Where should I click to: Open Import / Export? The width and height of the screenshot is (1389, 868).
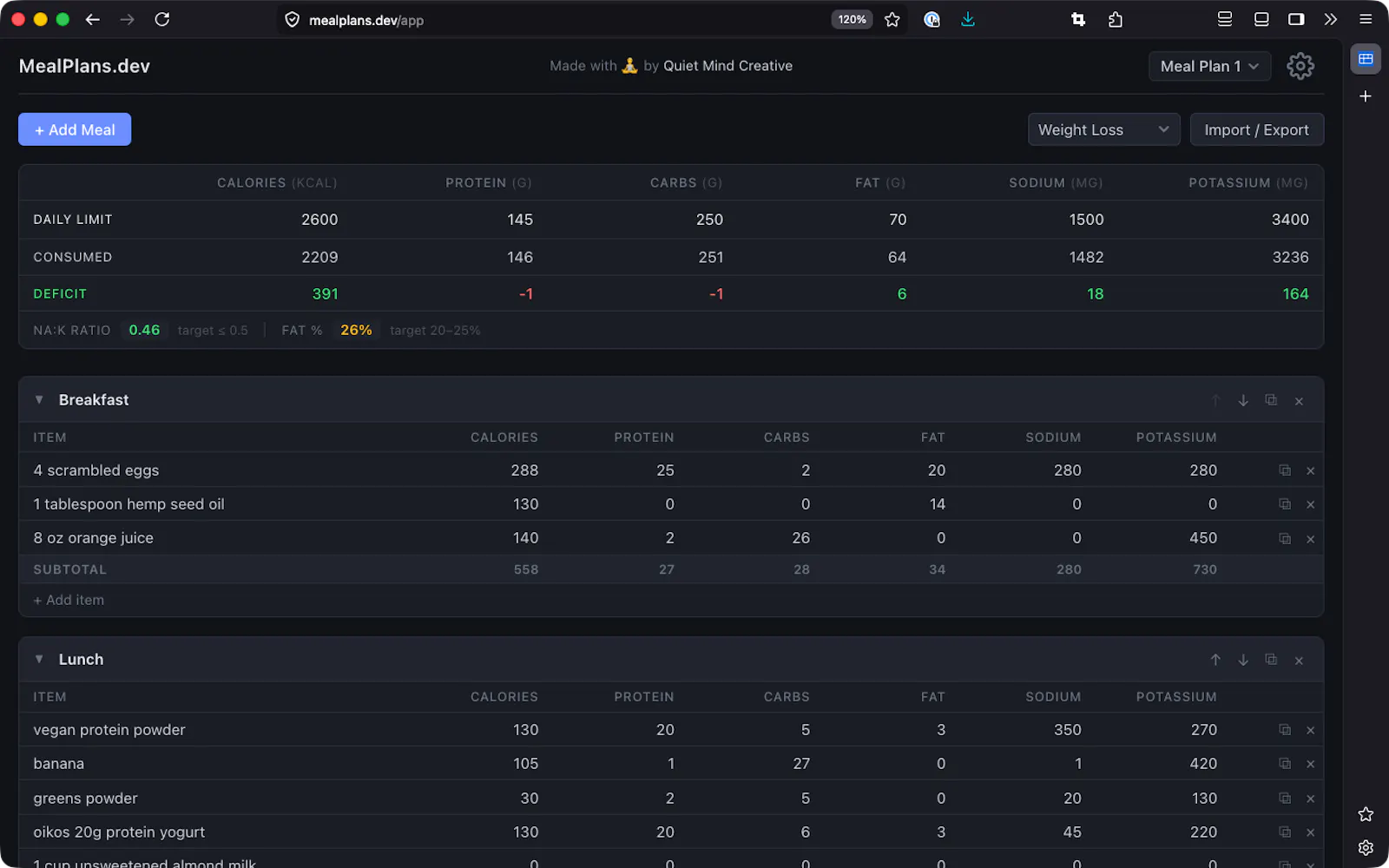[1256, 129]
